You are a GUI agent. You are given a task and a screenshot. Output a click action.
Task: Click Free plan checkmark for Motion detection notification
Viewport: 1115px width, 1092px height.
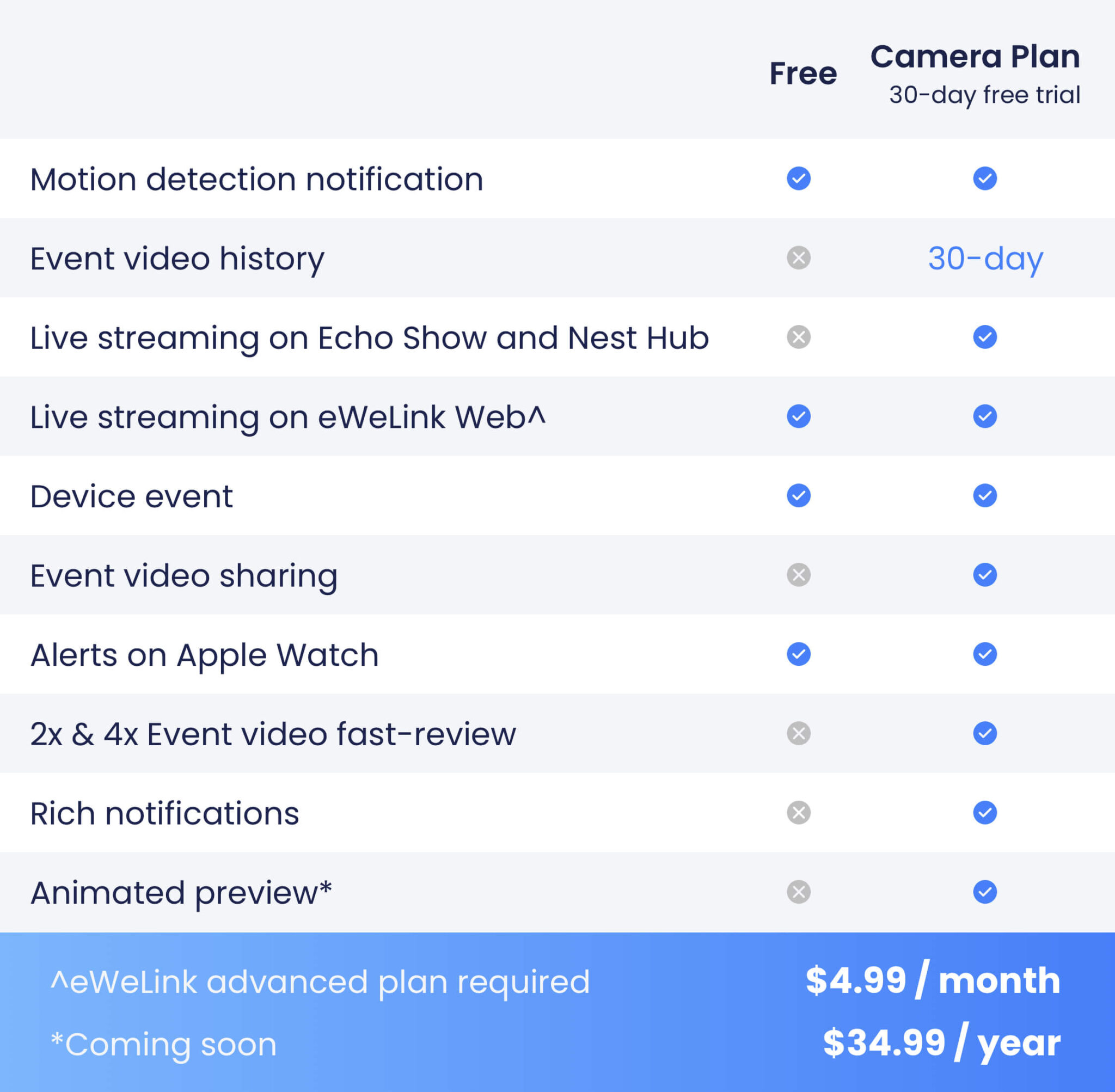pyautogui.click(x=798, y=179)
